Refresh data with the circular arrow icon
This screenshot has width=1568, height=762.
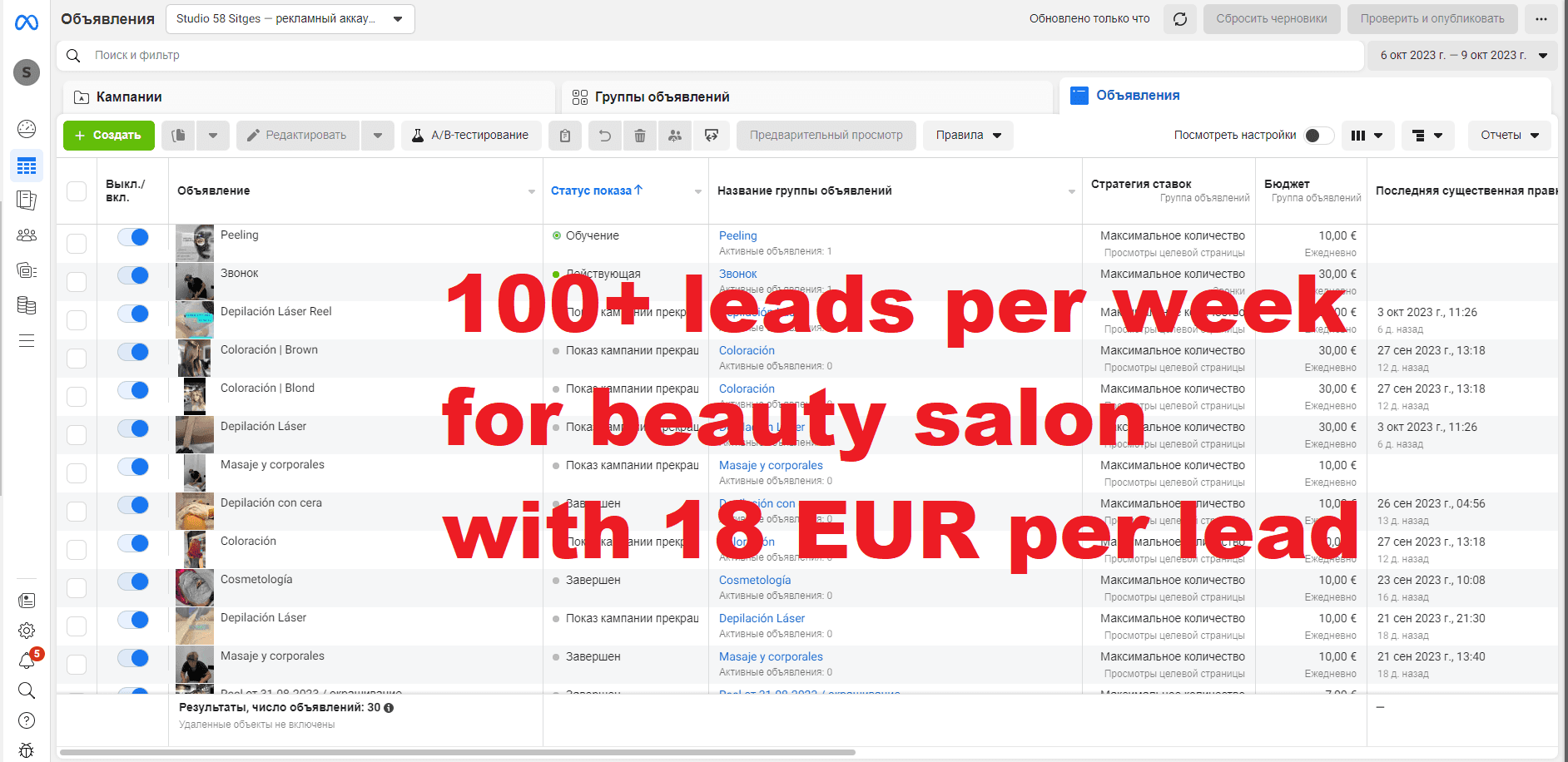coord(1180,19)
